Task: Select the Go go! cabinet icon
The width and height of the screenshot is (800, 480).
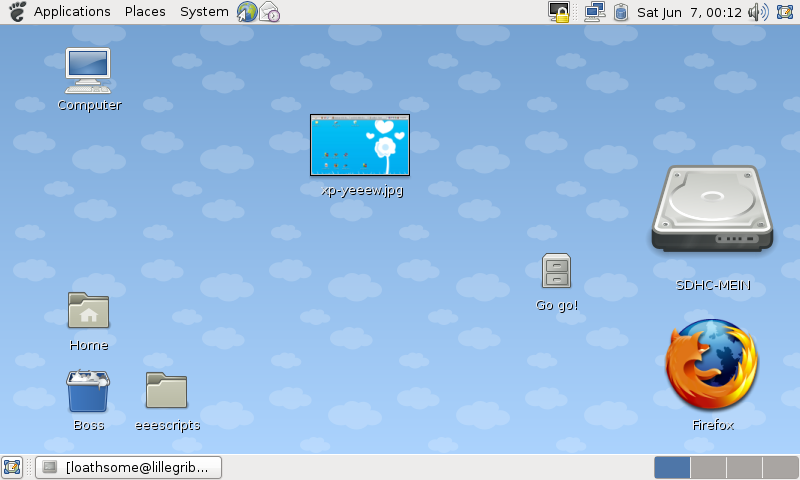Action: 556,271
